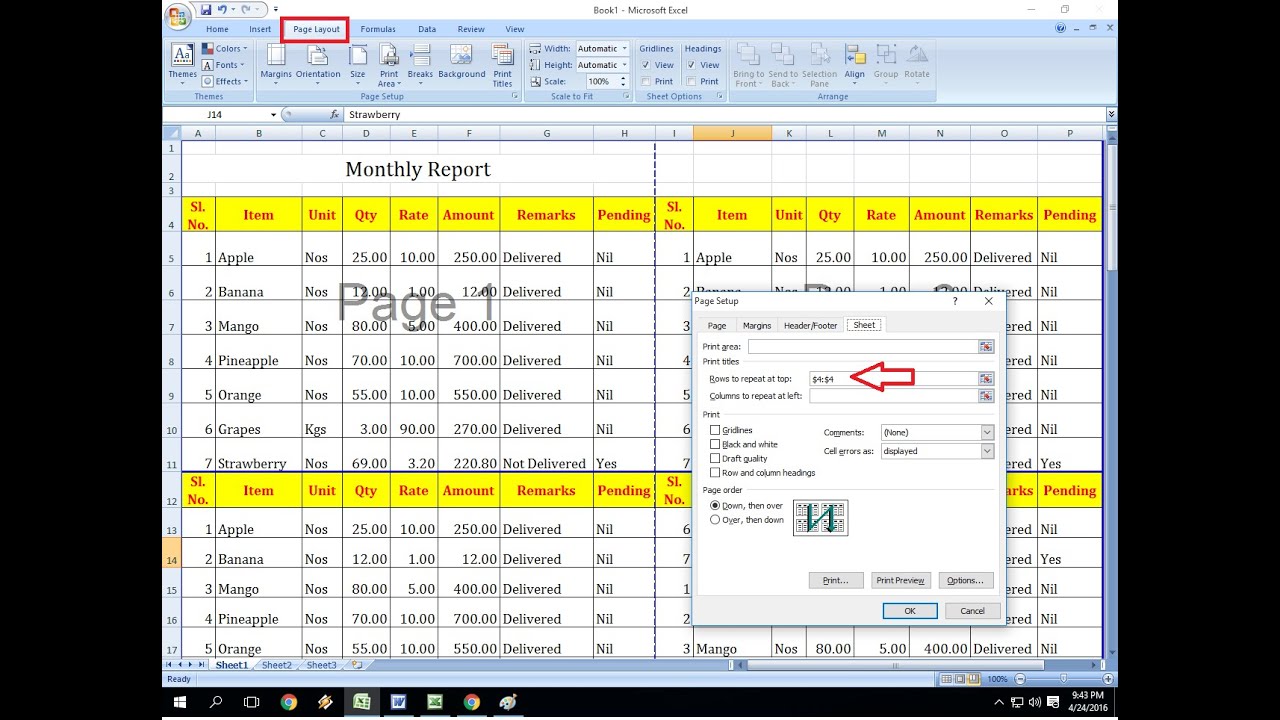The height and width of the screenshot is (720, 1280).
Task: Open the Print Area menu
Action: (x=389, y=64)
